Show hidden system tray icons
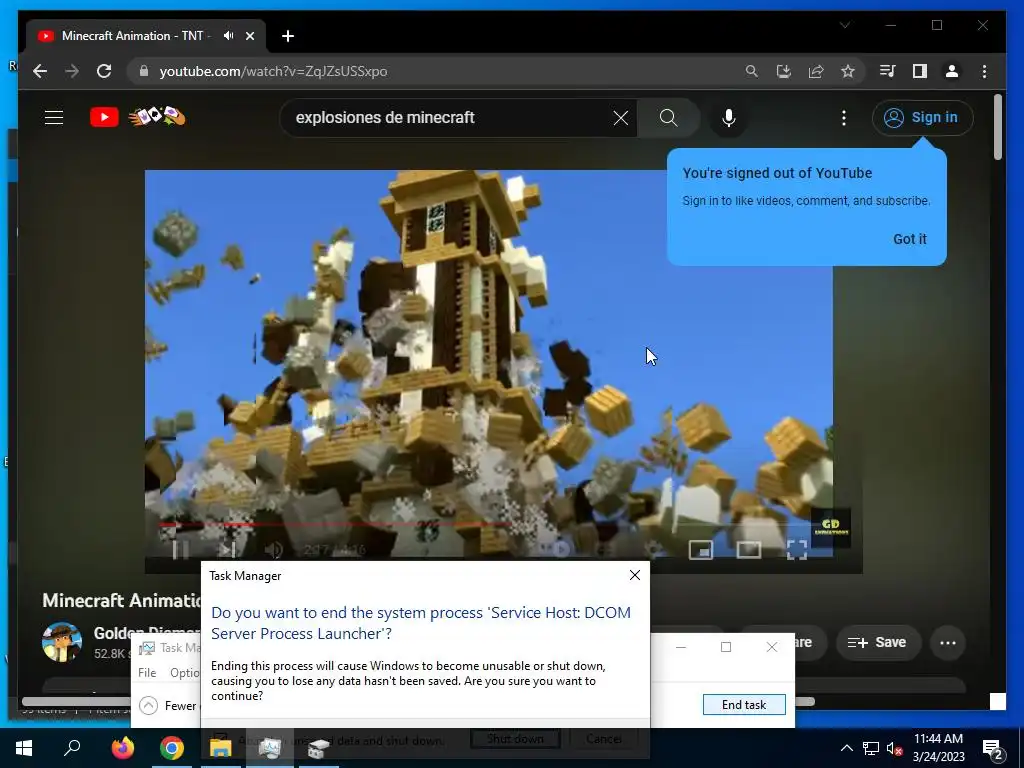The image size is (1024, 768). point(846,748)
